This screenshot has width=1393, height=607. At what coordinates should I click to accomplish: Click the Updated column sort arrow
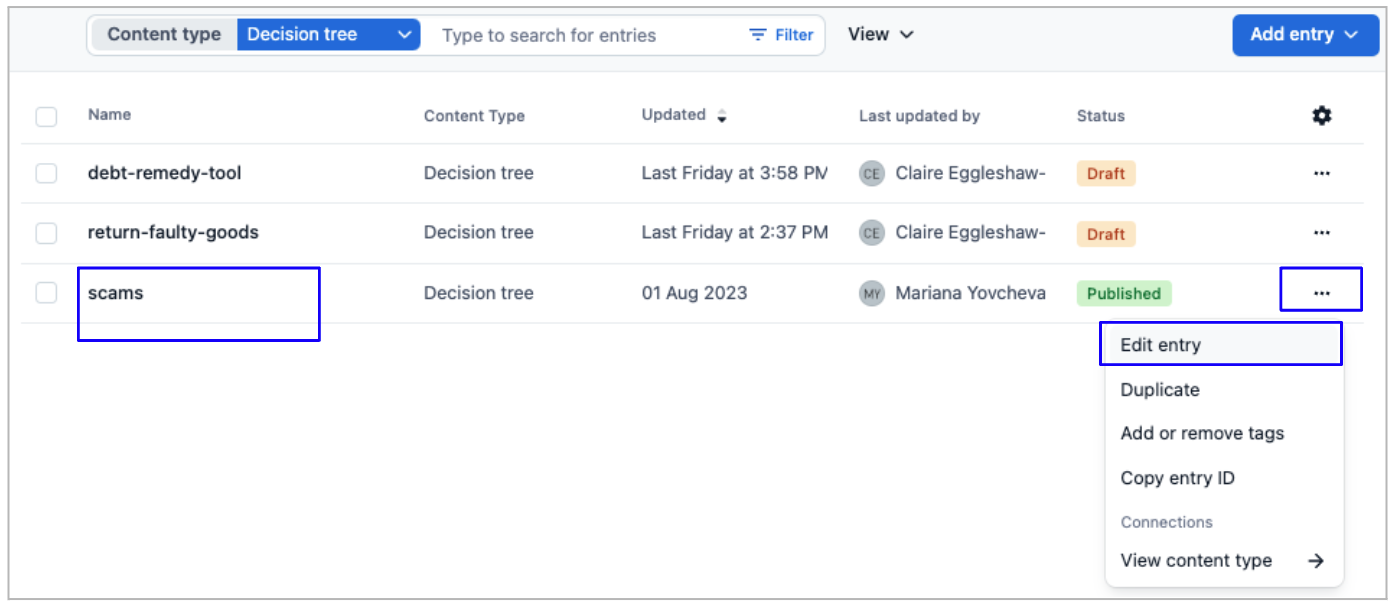point(722,116)
